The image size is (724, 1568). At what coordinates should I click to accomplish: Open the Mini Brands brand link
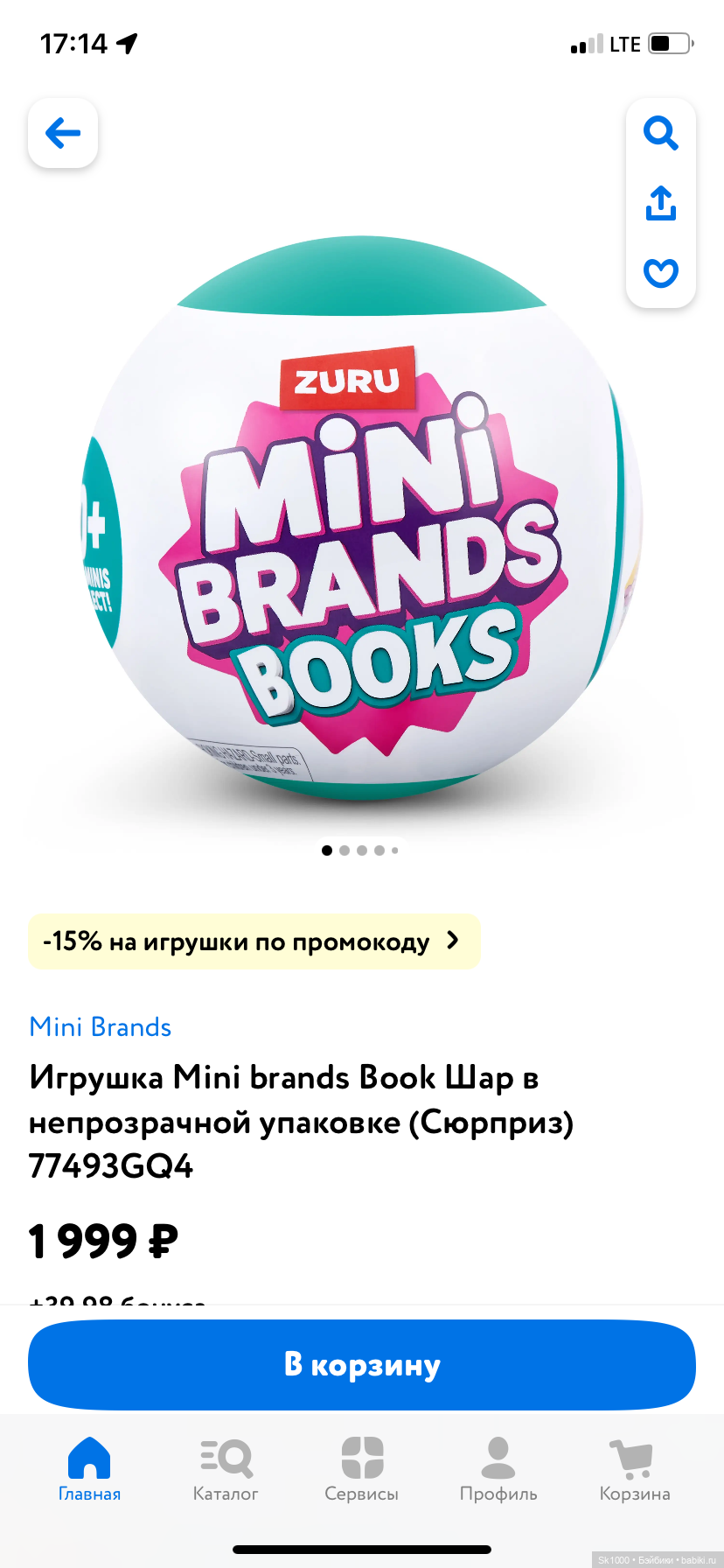(x=101, y=1026)
